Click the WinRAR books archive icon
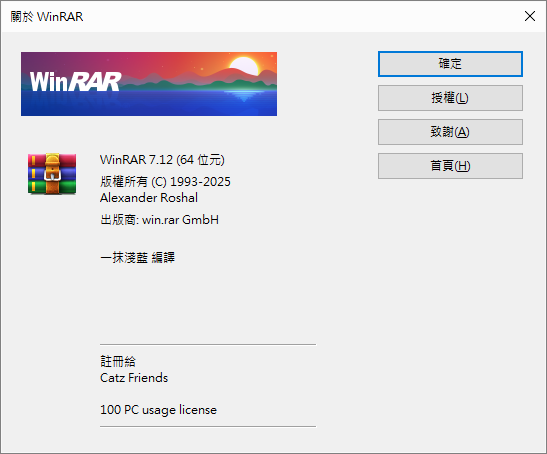Viewport: 547px width, 454px height. point(52,173)
